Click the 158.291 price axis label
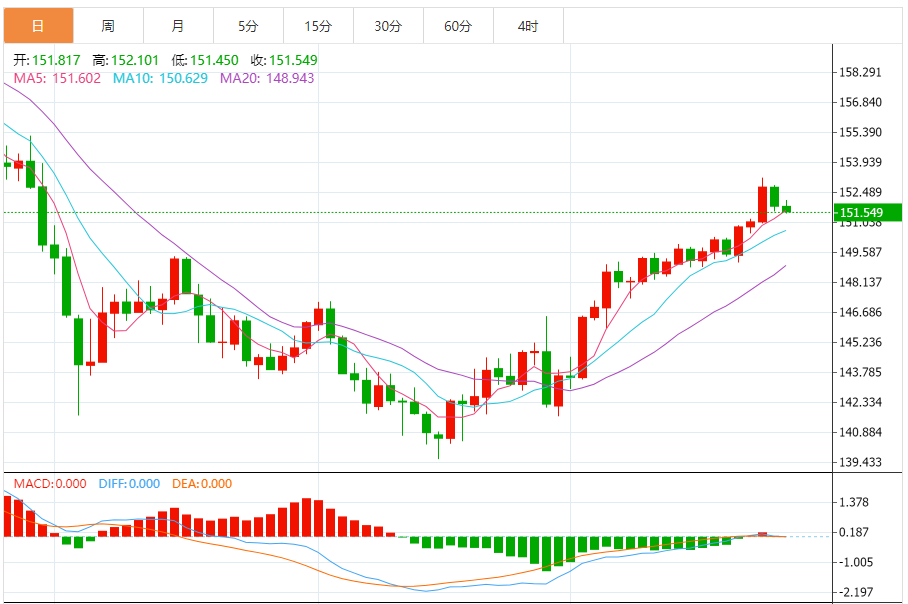The width and height of the screenshot is (908, 604). pos(861,72)
